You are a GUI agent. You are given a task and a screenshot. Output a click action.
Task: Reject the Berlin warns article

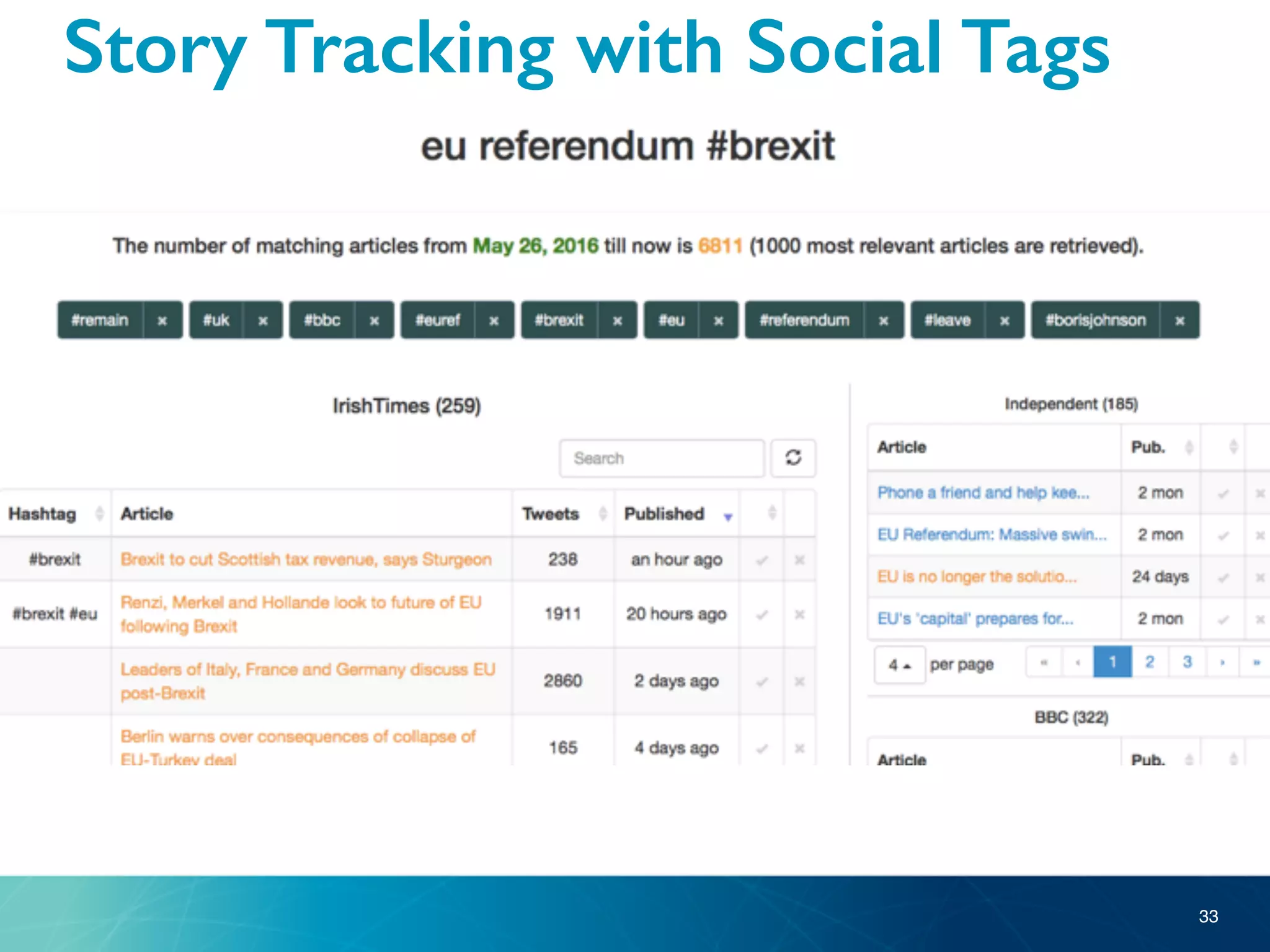pos(799,749)
